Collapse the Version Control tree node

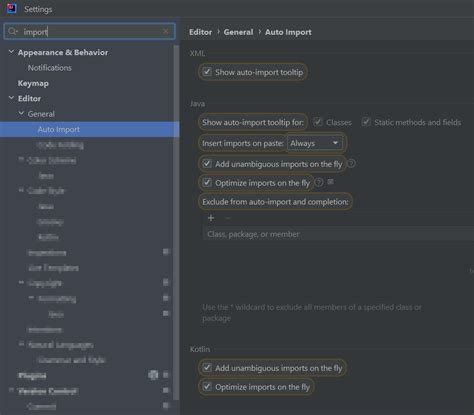click(x=11, y=390)
